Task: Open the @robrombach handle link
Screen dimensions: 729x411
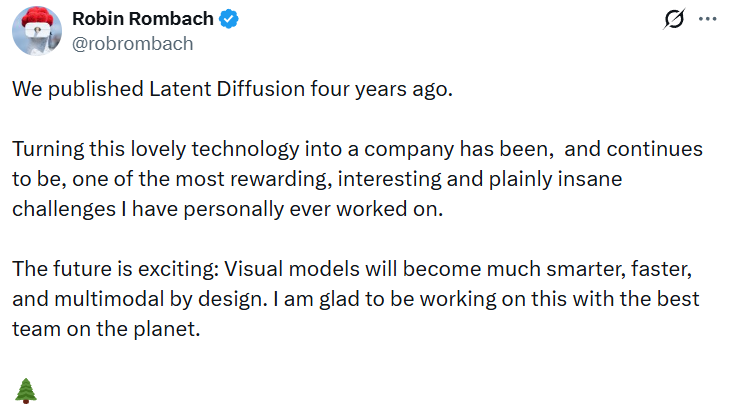Action: pos(133,44)
